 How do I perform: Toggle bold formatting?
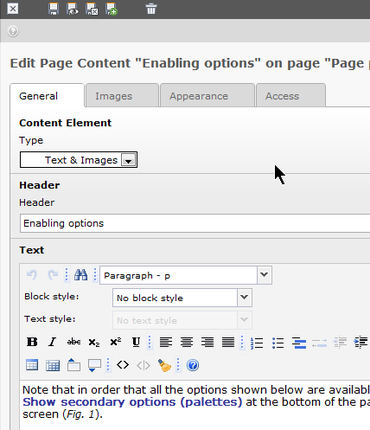32,342
